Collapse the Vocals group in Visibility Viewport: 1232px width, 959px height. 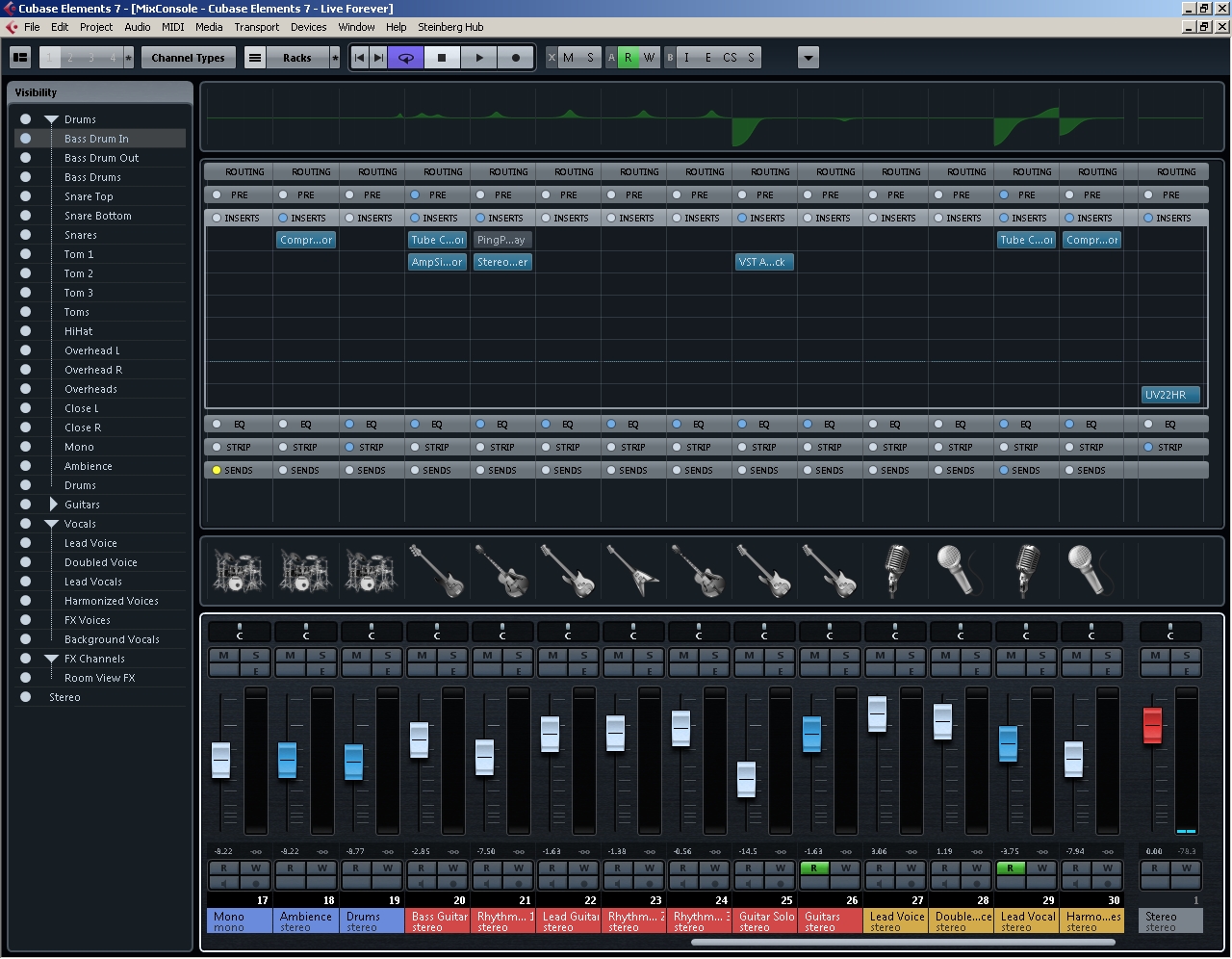[x=52, y=524]
